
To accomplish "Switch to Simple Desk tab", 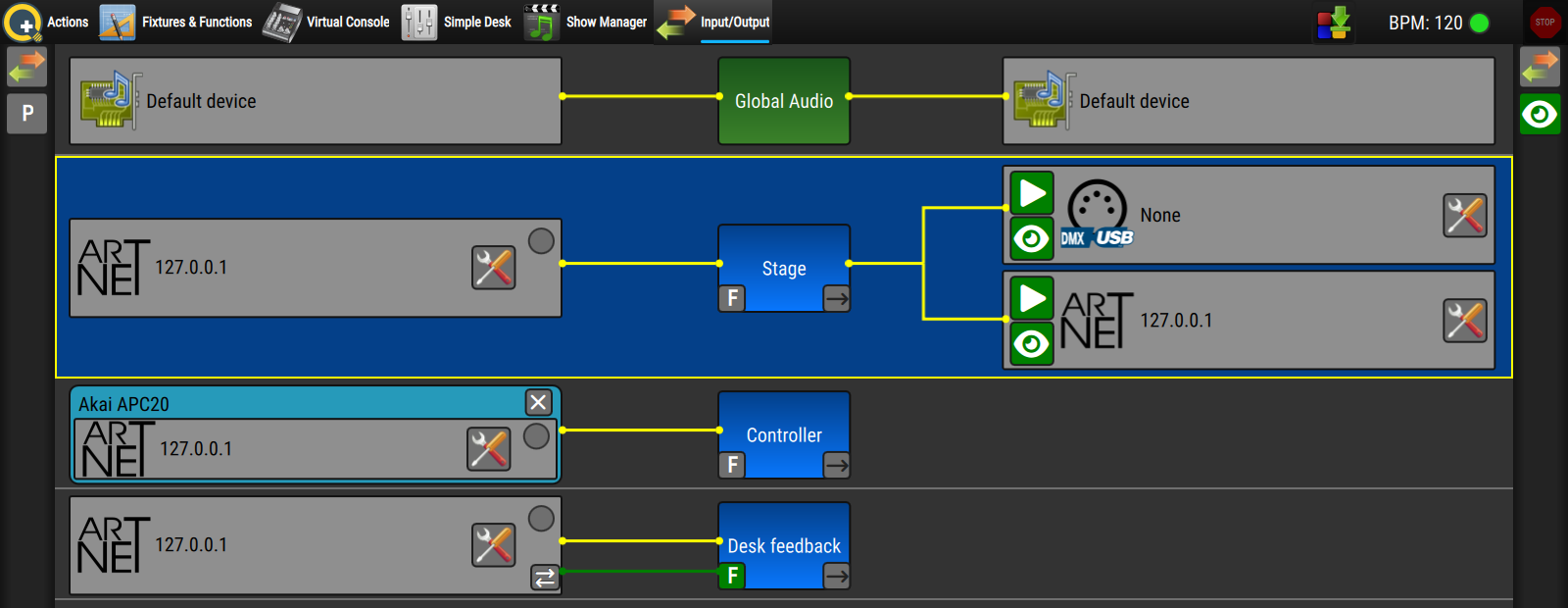I will coord(458,22).
